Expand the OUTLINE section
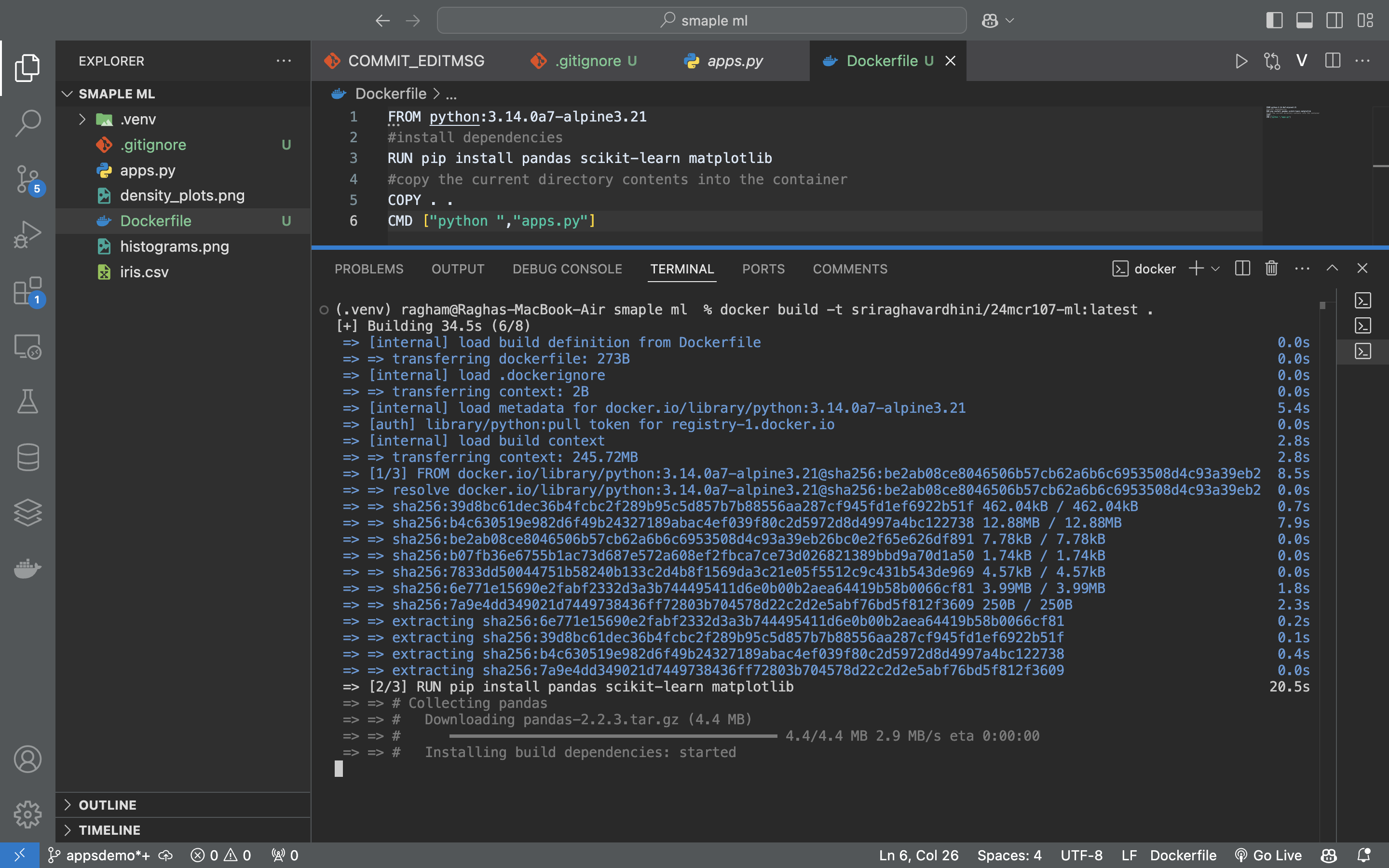Screen dimensions: 1389x868 tap(182, 805)
